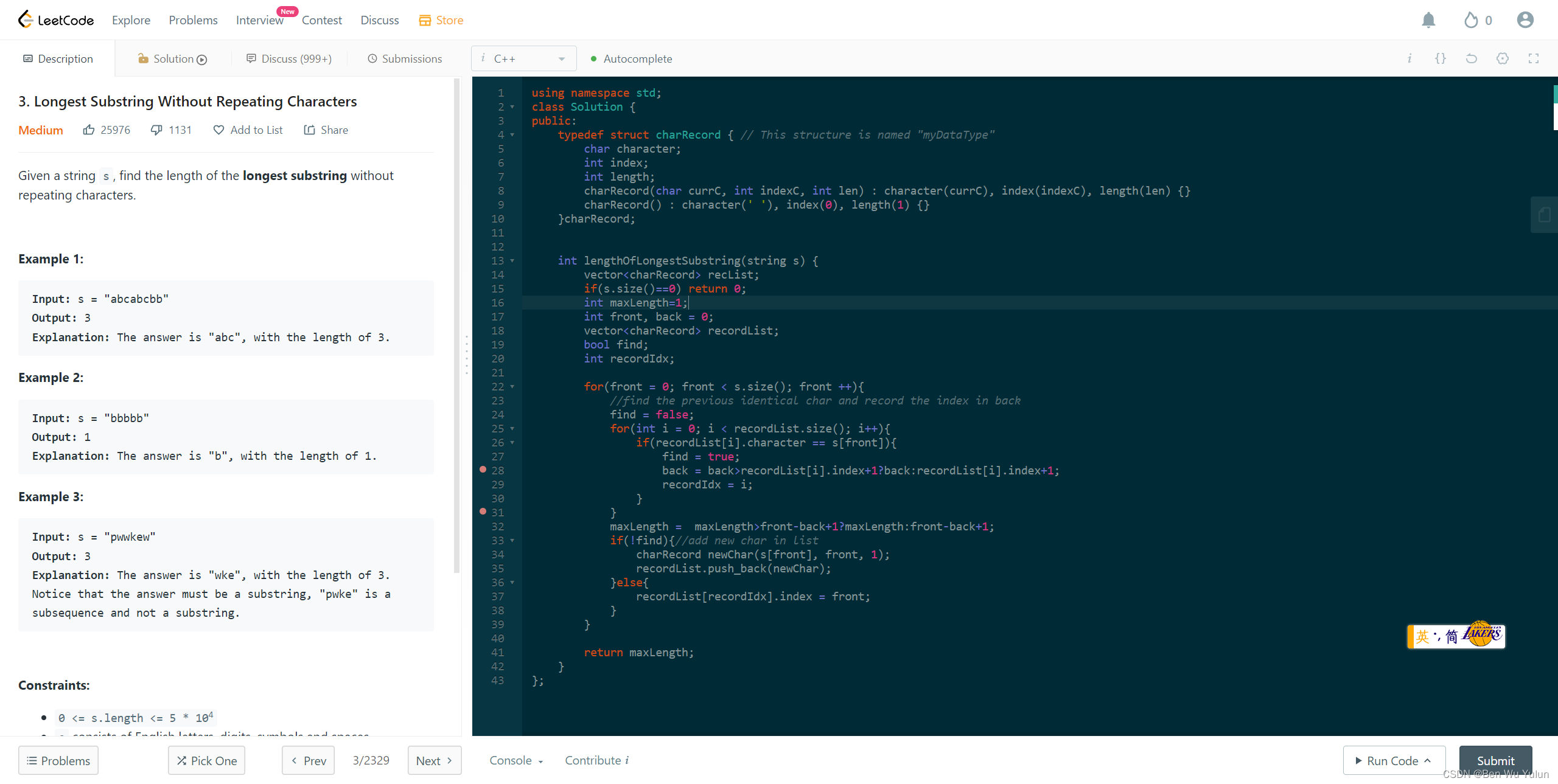The width and height of the screenshot is (1558, 784).
Task: Click the Pick One button
Action: (206, 760)
